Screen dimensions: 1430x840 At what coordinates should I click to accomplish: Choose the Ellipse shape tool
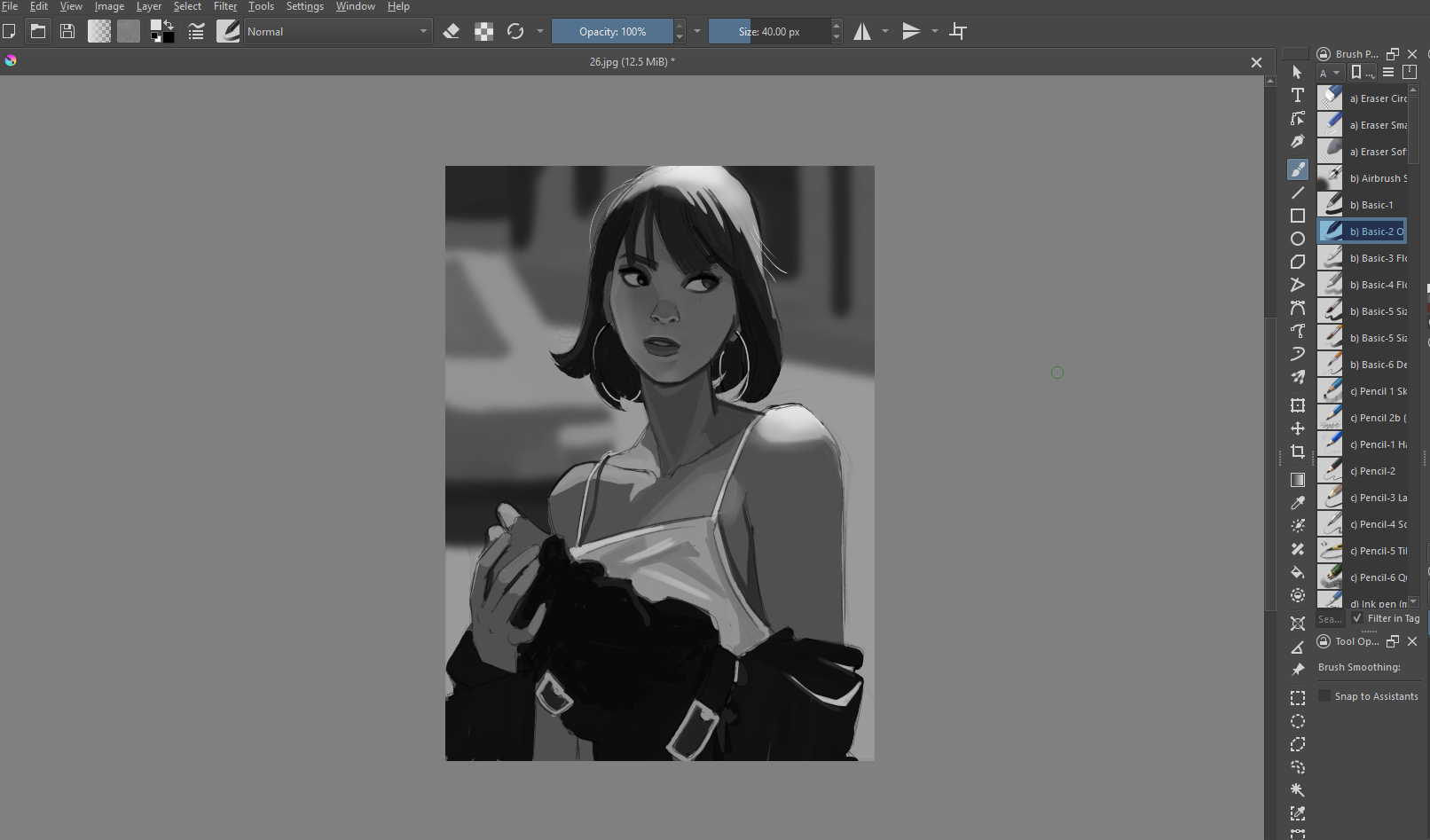(x=1297, y=239)
